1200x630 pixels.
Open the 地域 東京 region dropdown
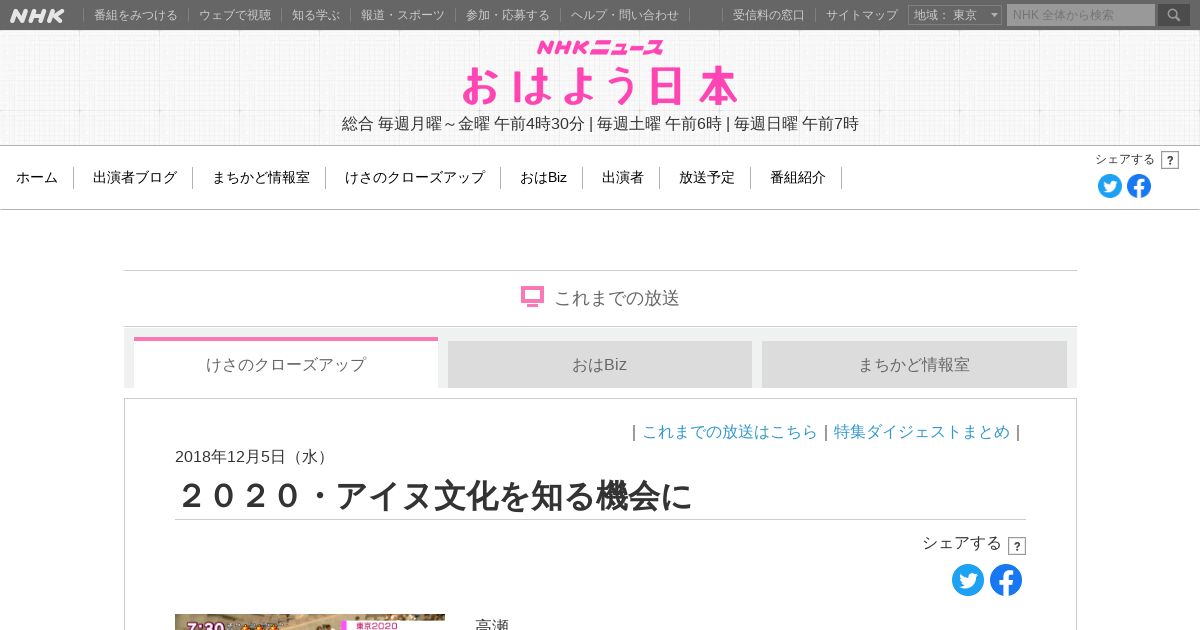(x=955, y=15)
